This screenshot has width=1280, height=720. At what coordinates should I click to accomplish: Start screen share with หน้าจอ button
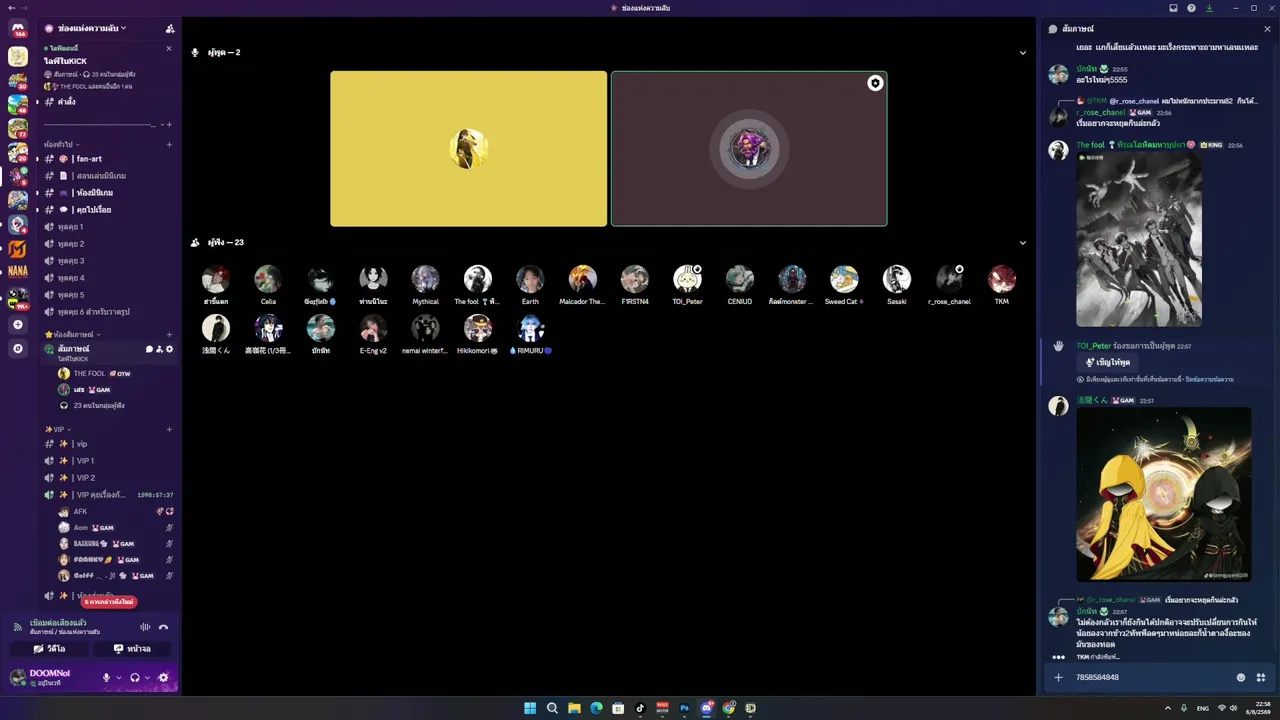pyautogui.click(x=132, y=649)
